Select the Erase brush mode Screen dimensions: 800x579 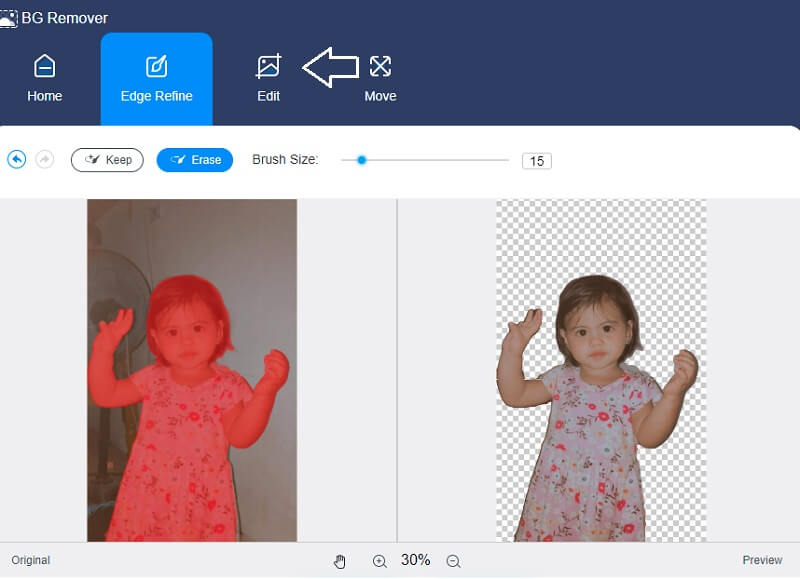(x=194, y=160)
